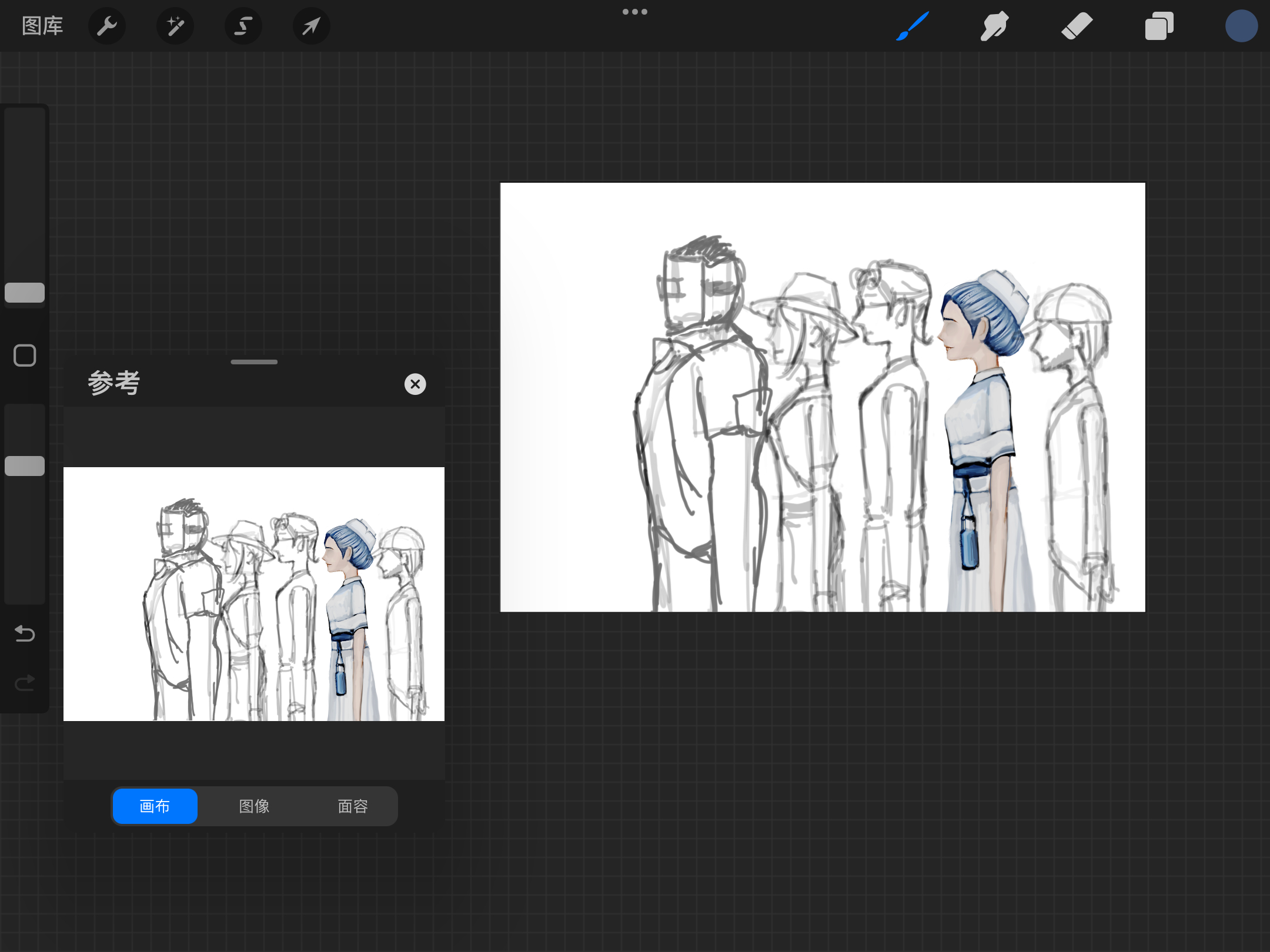Select the Brush tool

click(913, 26)
